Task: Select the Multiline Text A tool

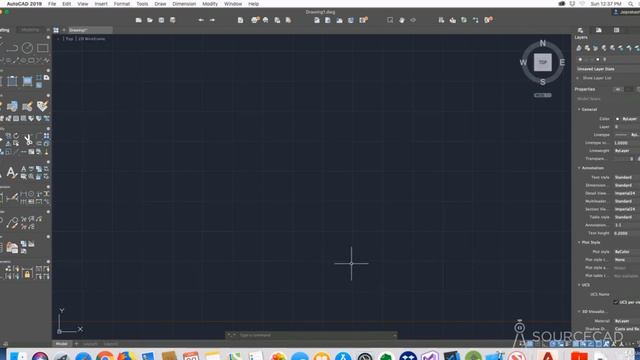Action: coord(11,173)
